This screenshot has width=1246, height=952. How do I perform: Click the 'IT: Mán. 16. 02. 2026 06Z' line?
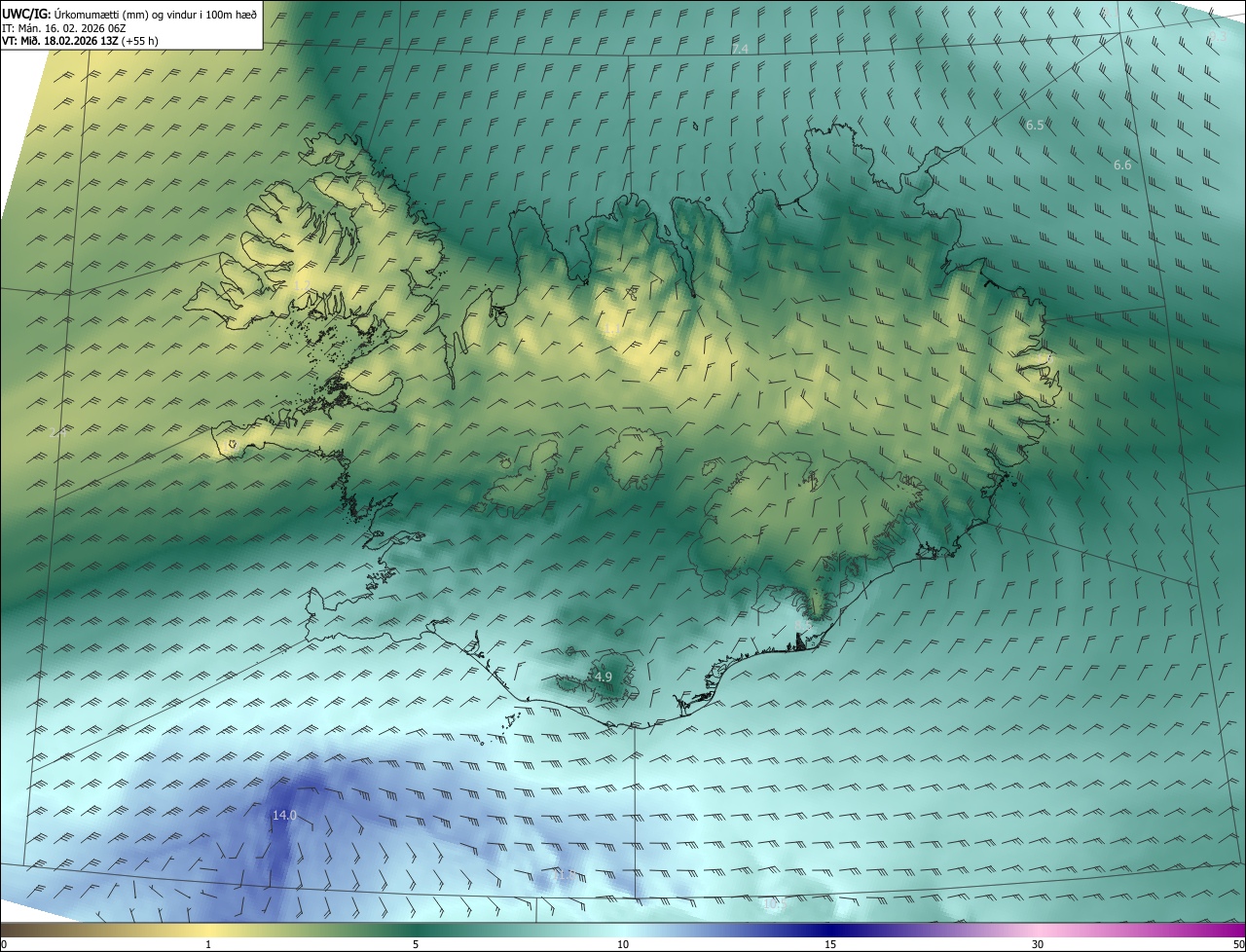tap(64, 27)
